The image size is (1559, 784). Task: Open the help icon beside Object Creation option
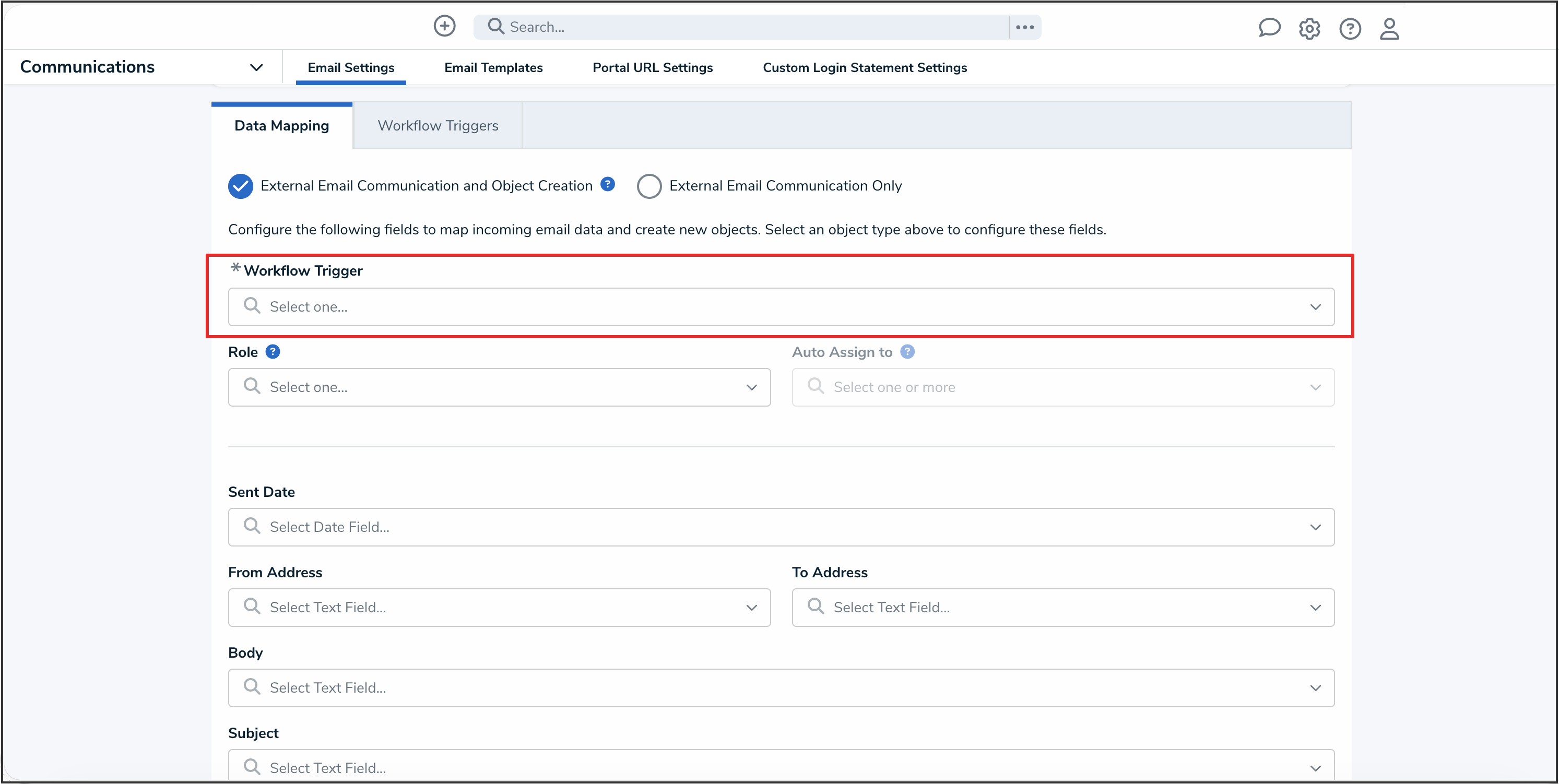607,183
